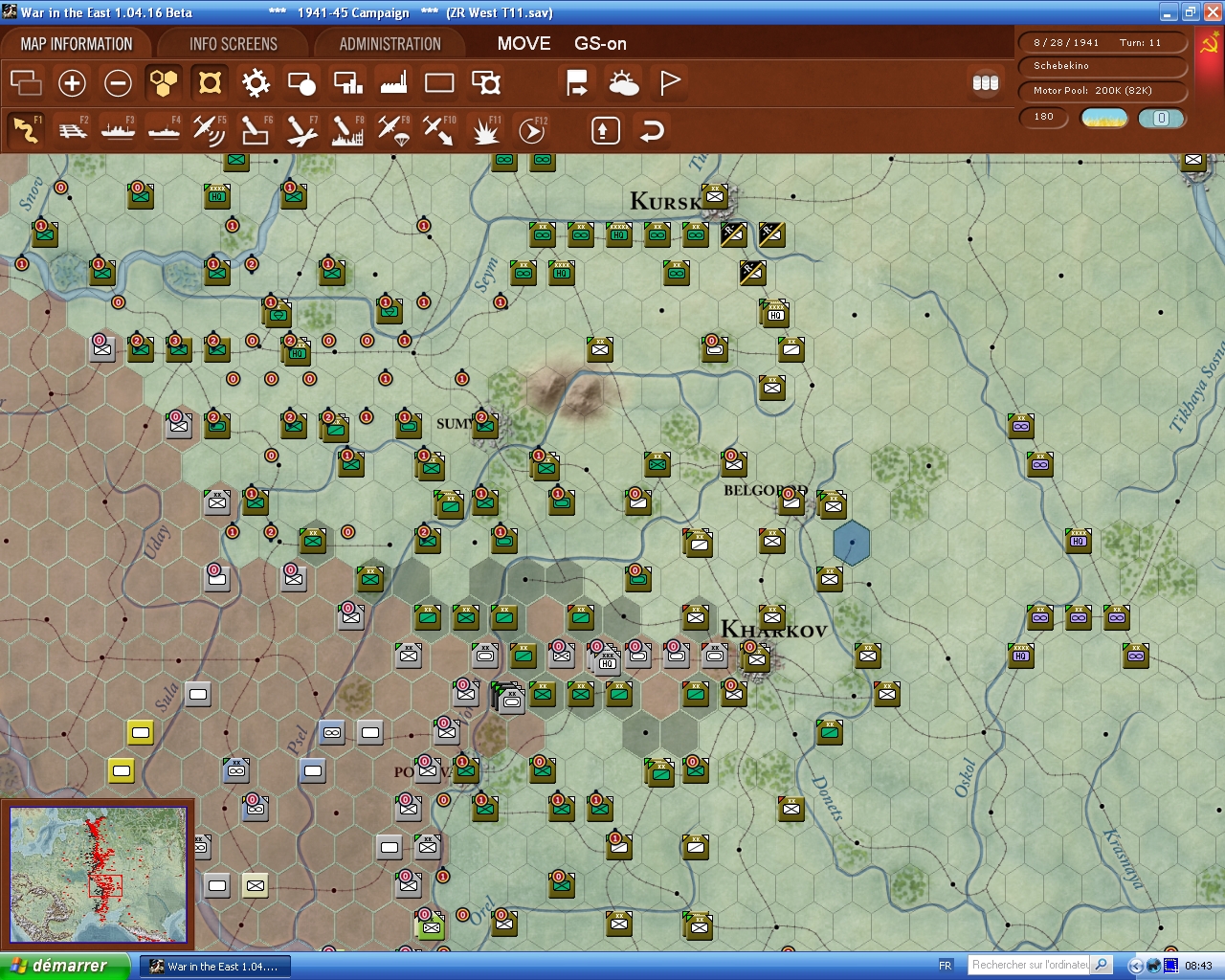This screenshot has height=980, width=1225.
Task: Select the F7 bomb airfield mode
Action: [x=301, y=130]
